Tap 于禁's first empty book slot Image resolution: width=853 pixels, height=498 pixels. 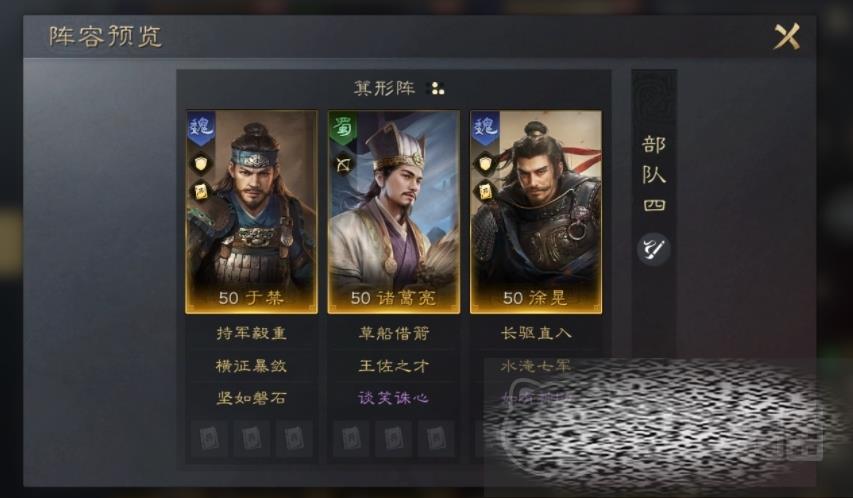tap(209, 438)
